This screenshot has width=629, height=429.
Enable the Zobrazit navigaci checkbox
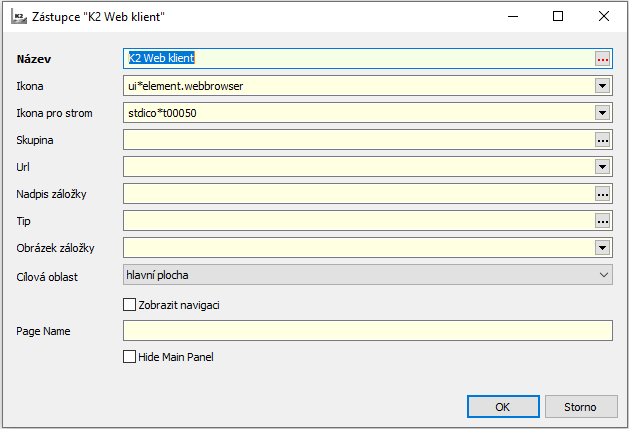[129, 305]
